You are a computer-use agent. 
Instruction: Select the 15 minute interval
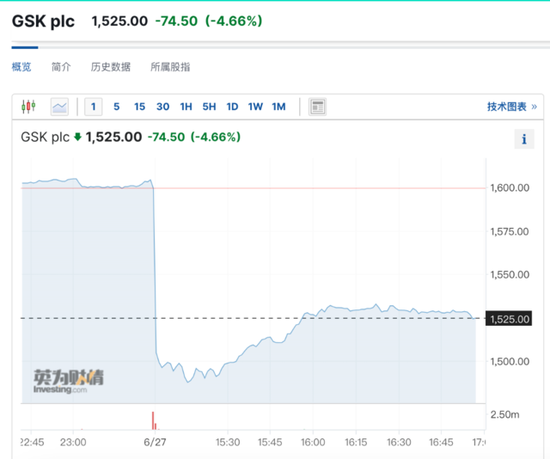coord(140,107)
